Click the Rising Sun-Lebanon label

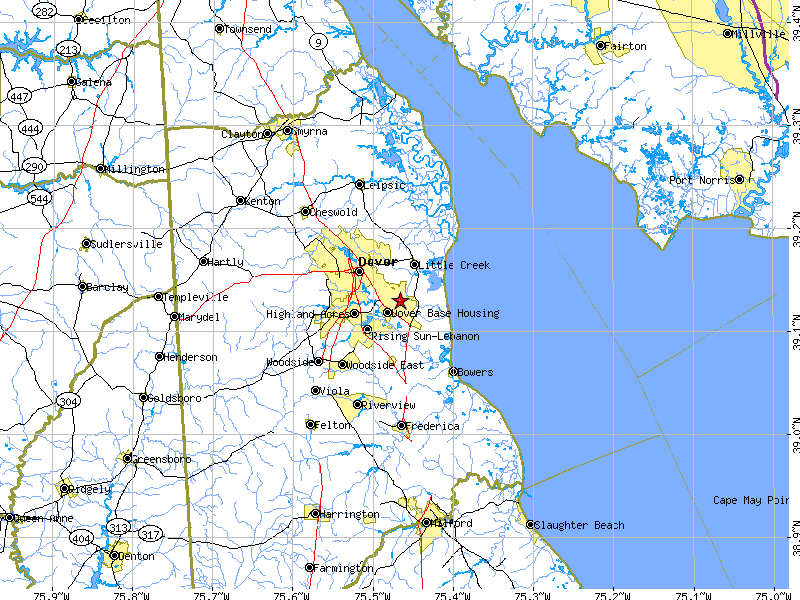coord(426,337)
